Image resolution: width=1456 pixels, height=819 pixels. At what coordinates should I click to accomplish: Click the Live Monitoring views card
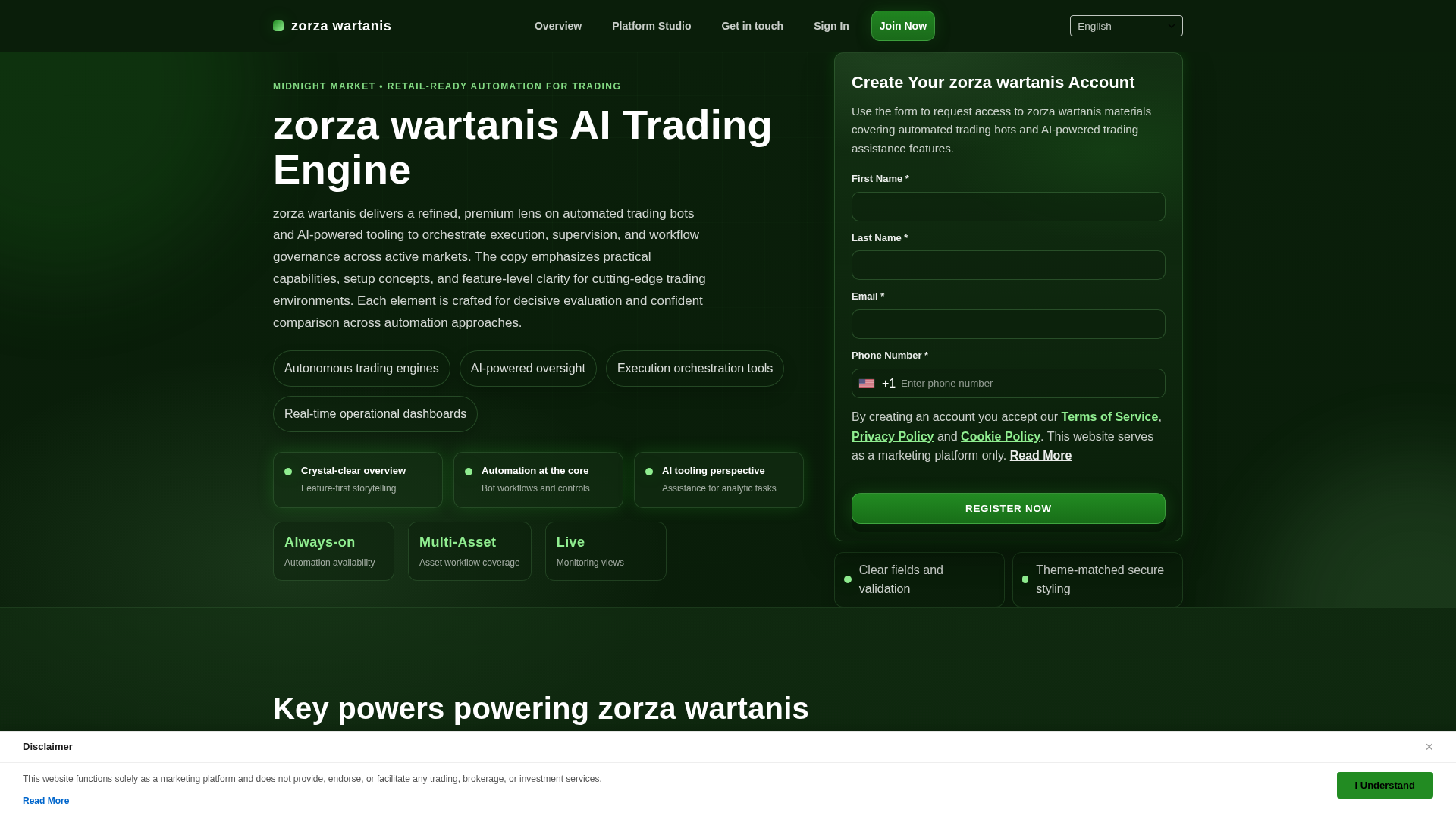(606, 551)
